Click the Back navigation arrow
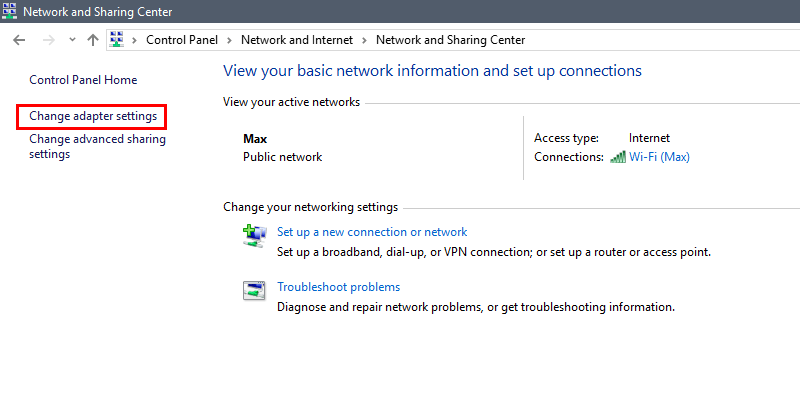Screen dimensions: 800x400 point(19,40)
